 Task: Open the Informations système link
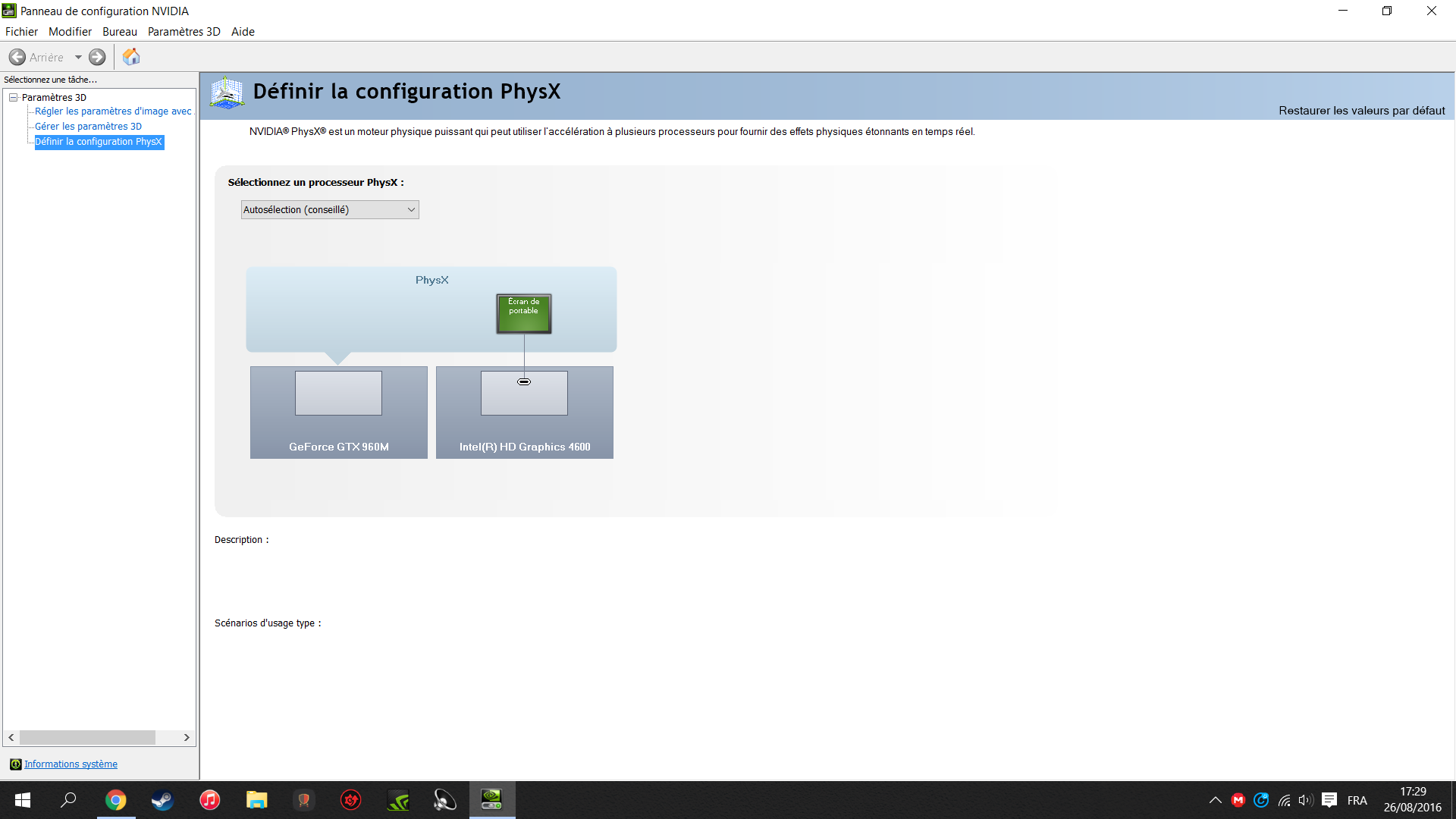click(71, 764)
